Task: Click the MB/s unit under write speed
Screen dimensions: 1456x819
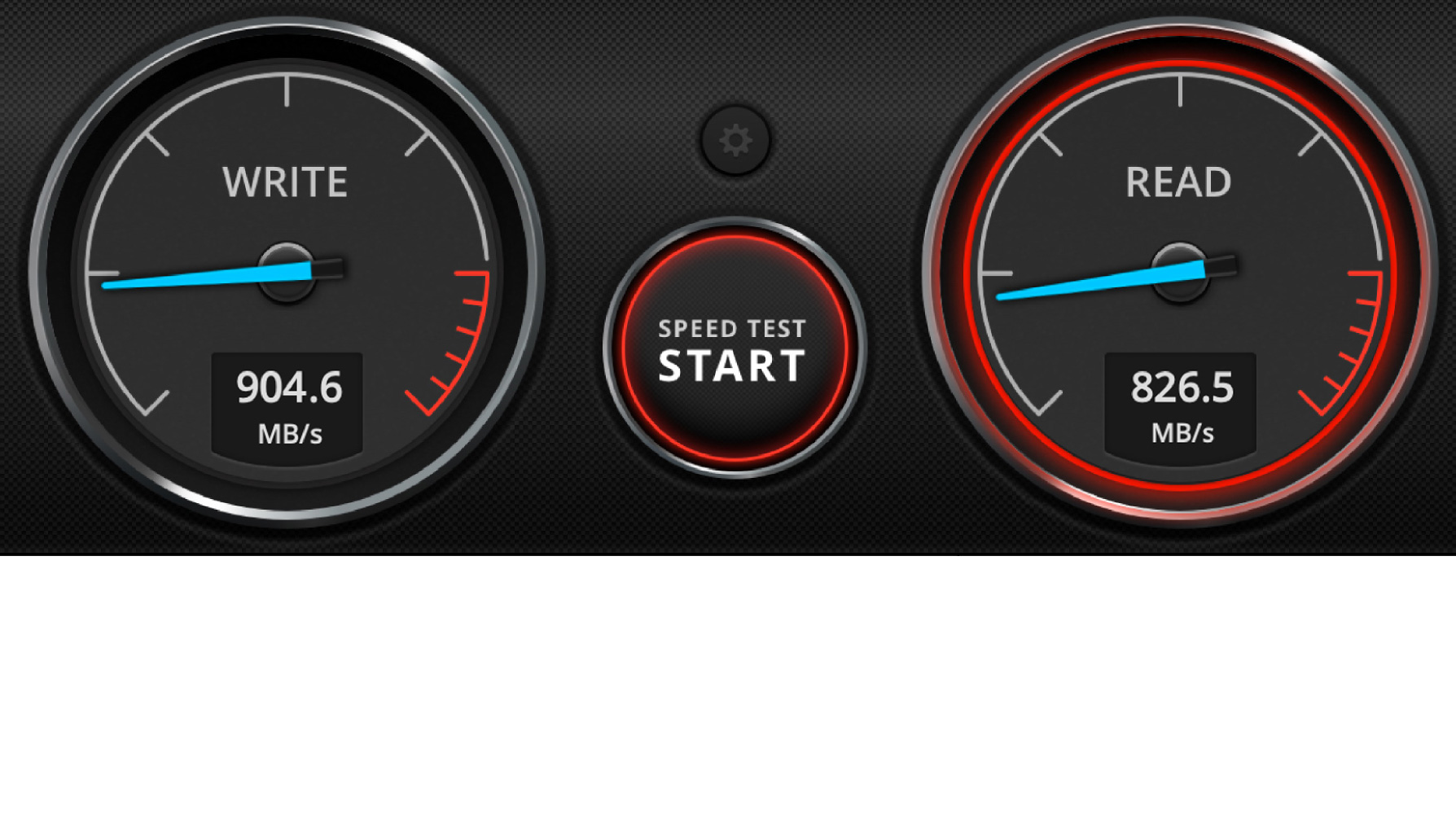Action: pyautogui.click(x=290, y=434)
